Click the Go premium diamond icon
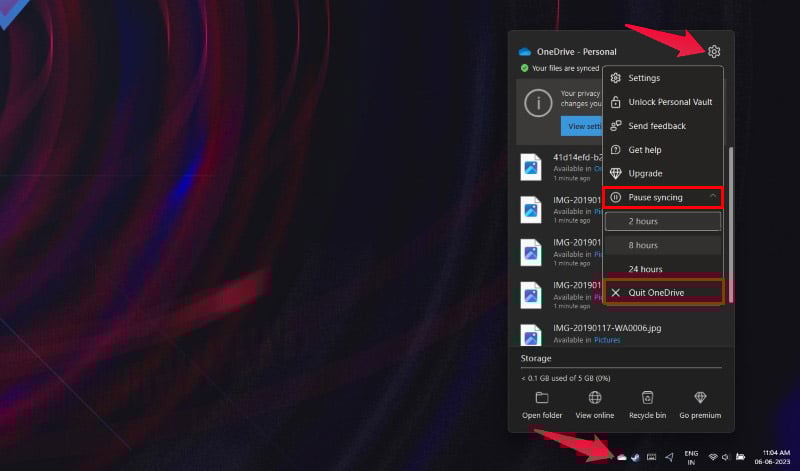The image size is (800, 471). [700, 398]
